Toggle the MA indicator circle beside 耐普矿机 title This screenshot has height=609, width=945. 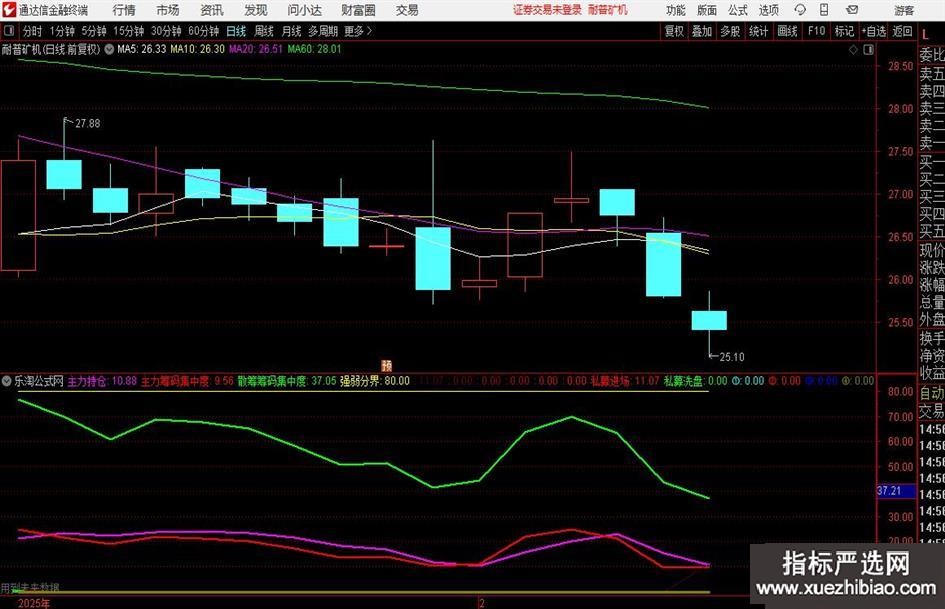tap(108, 48)
